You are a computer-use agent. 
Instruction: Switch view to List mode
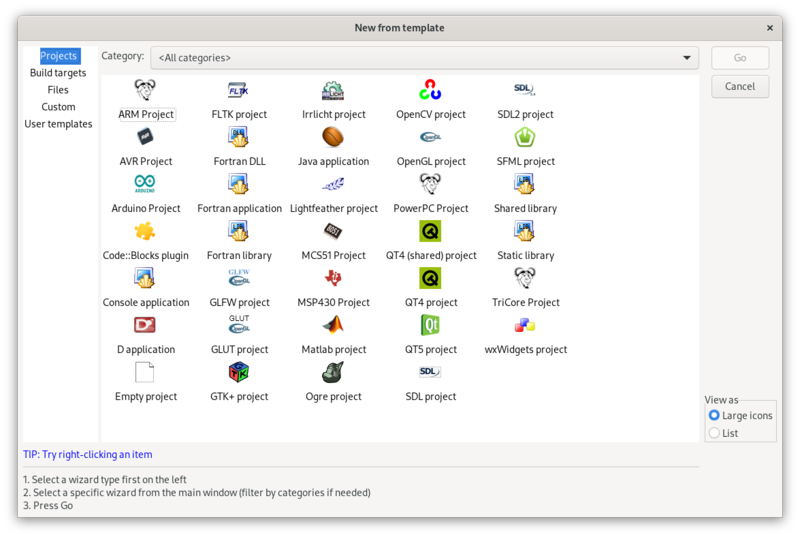(714, 433)
